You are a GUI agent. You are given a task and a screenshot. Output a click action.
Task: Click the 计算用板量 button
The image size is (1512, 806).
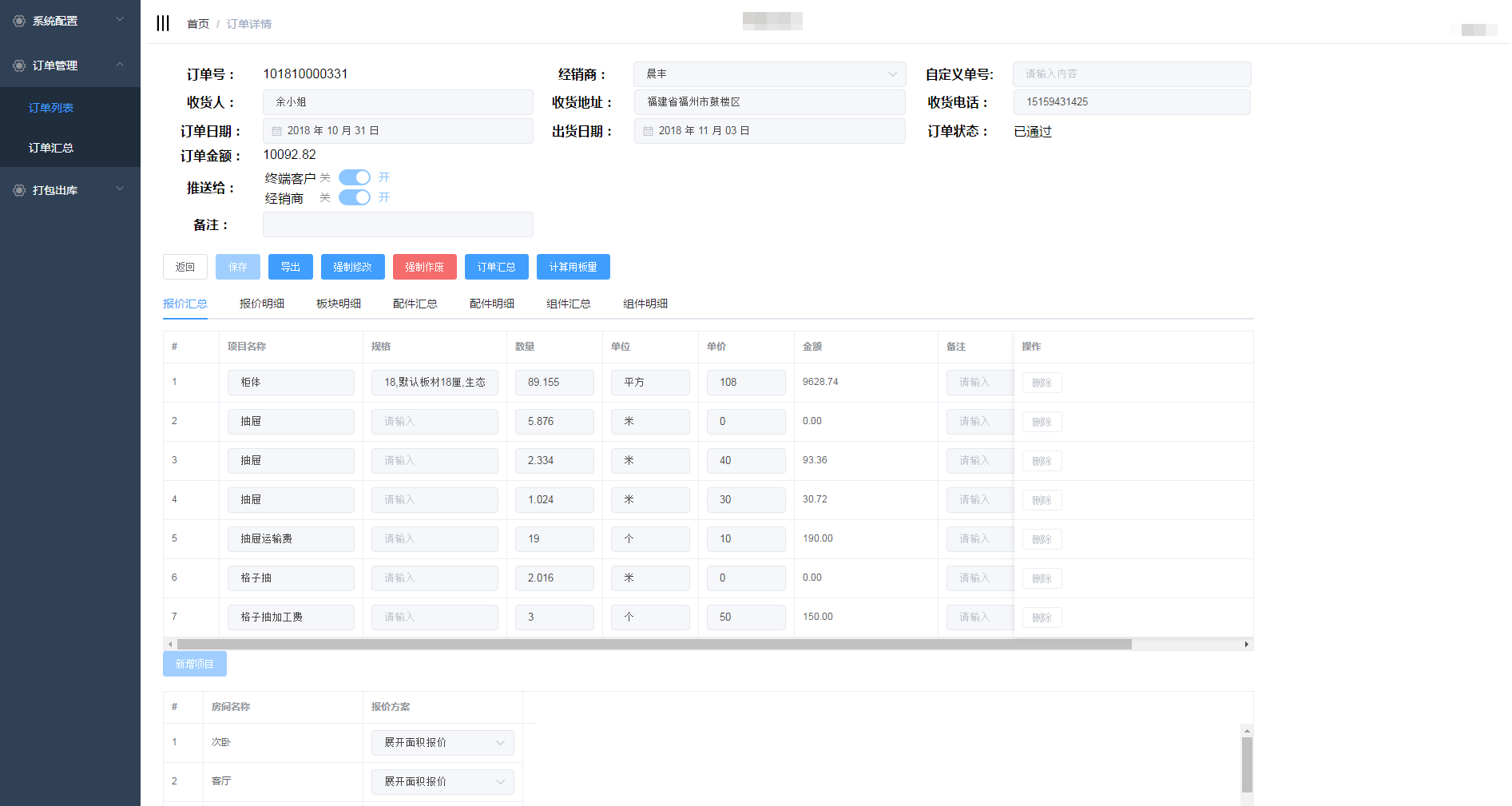573,267
